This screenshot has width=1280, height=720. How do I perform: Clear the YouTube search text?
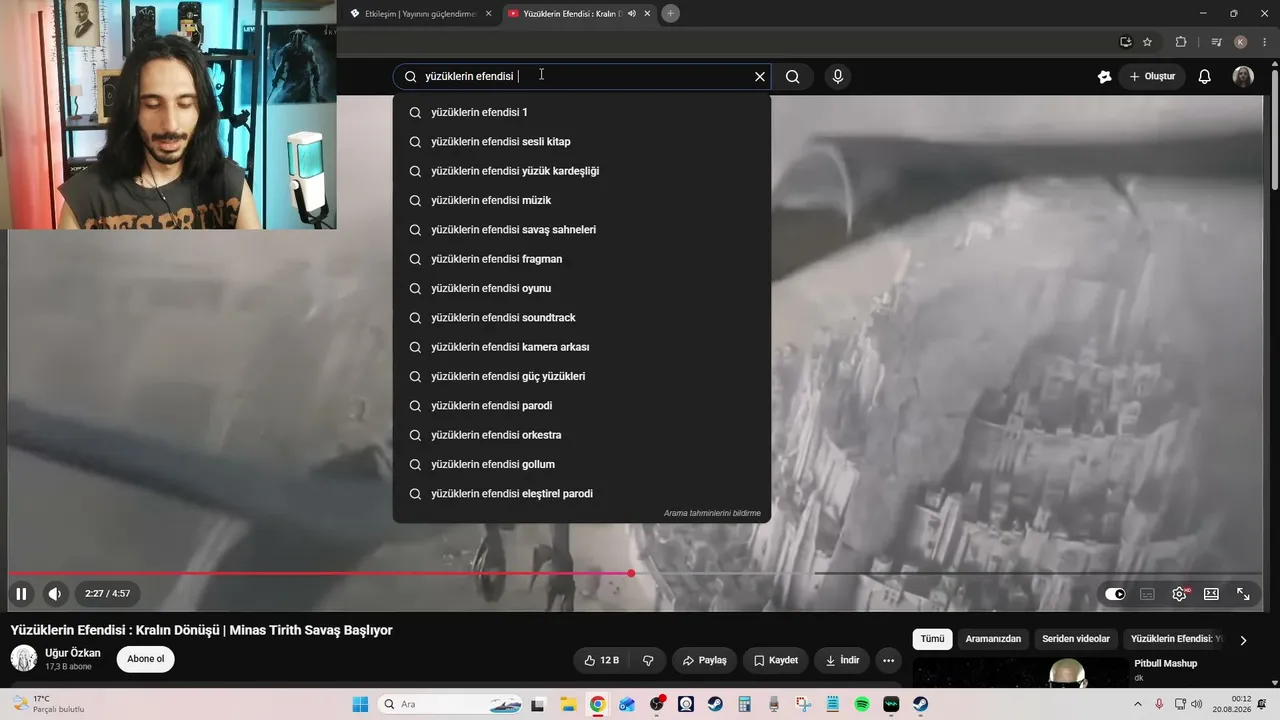(760, 77)
